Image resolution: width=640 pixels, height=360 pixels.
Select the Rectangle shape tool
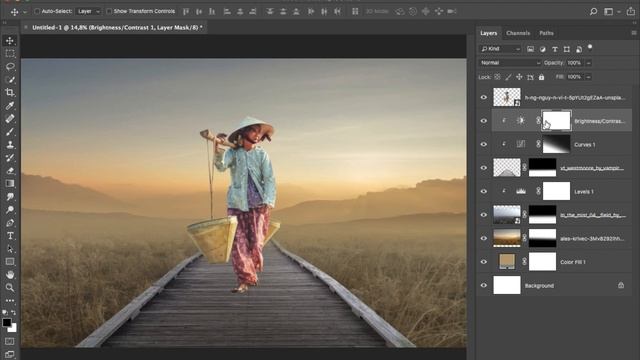tap(10, 262)
